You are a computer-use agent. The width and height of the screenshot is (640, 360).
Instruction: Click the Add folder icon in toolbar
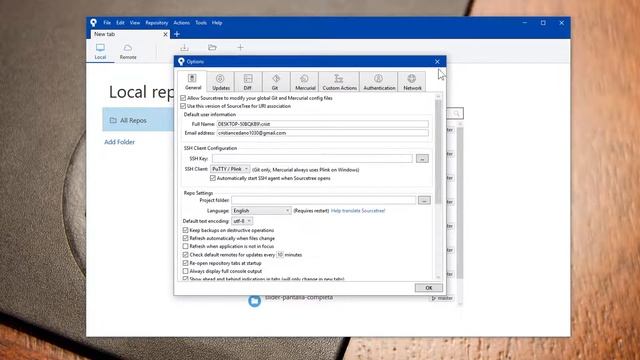coord(212,48)
